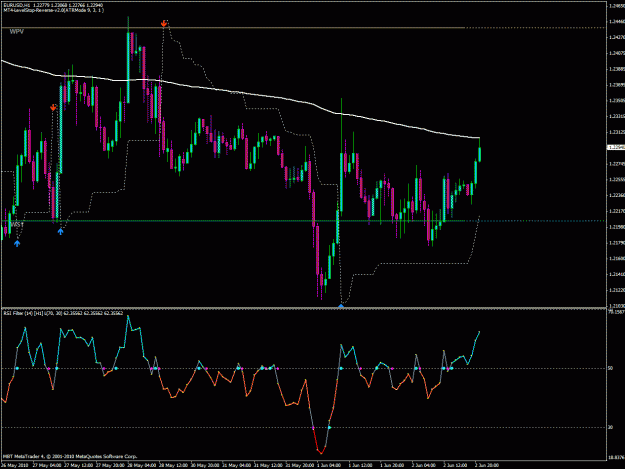
Task: Select the WS1 level label
Action: click(17, 225)
